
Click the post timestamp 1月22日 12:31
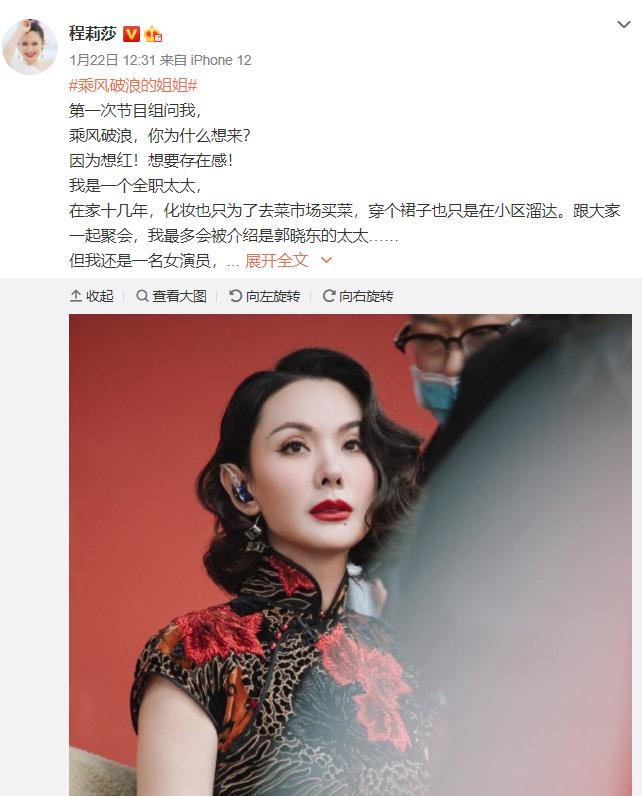coord(112,60)
